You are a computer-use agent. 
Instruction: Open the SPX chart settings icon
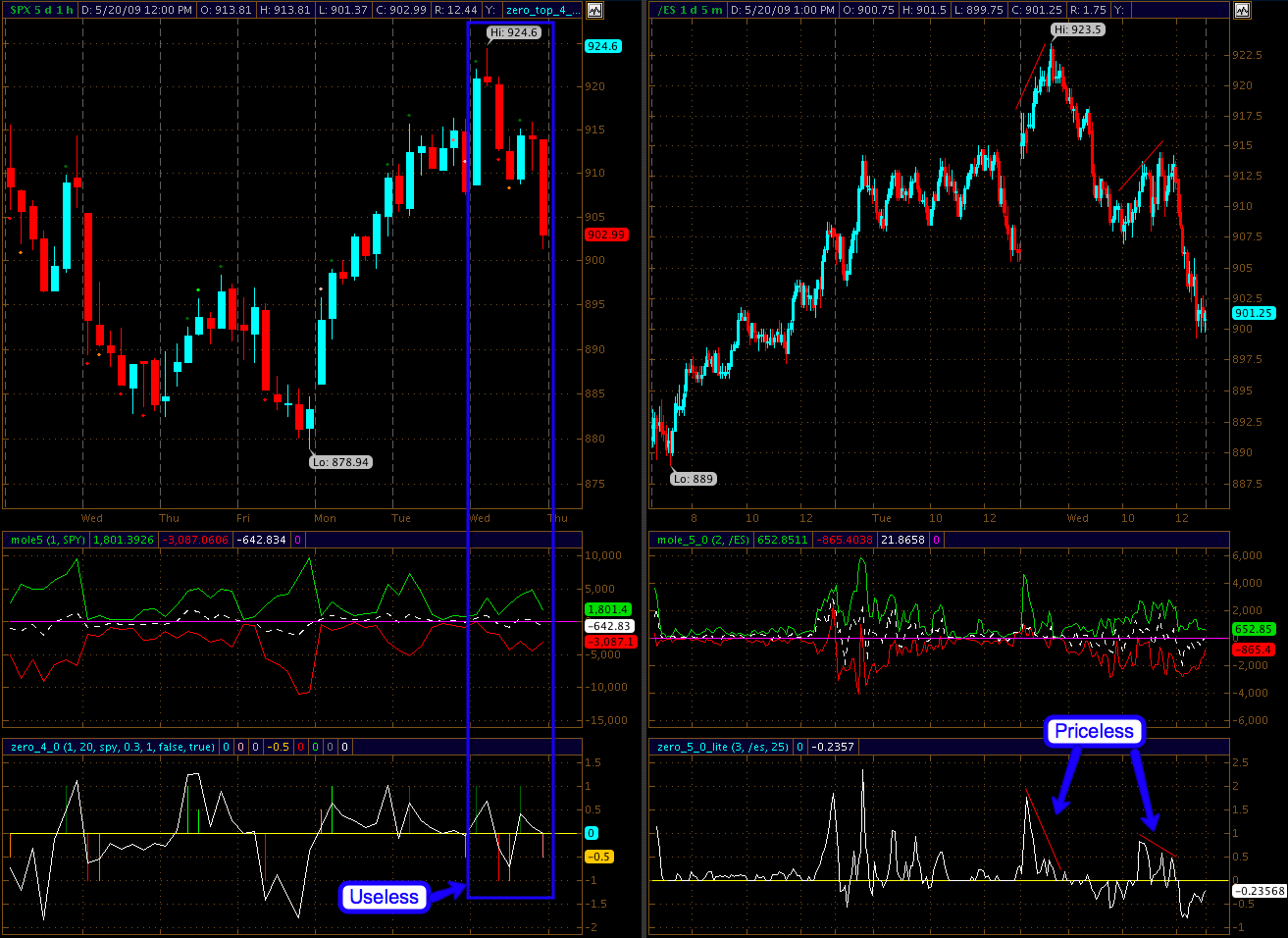[x=595, y=10]
